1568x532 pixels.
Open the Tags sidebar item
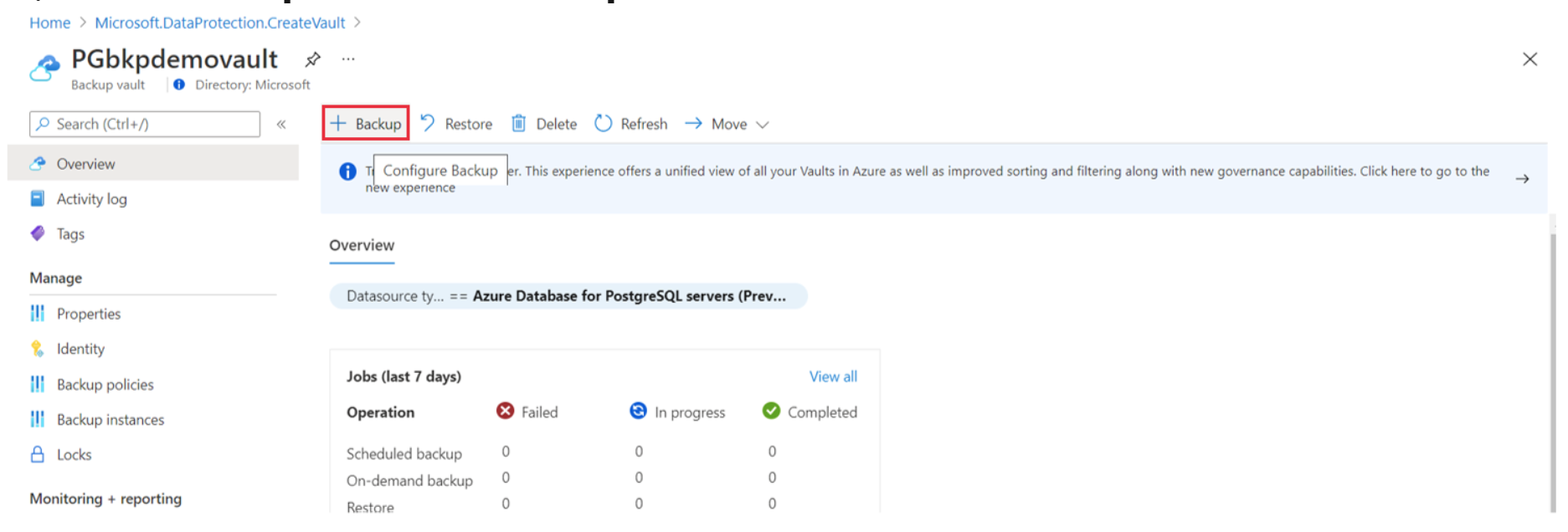point(70,234)
